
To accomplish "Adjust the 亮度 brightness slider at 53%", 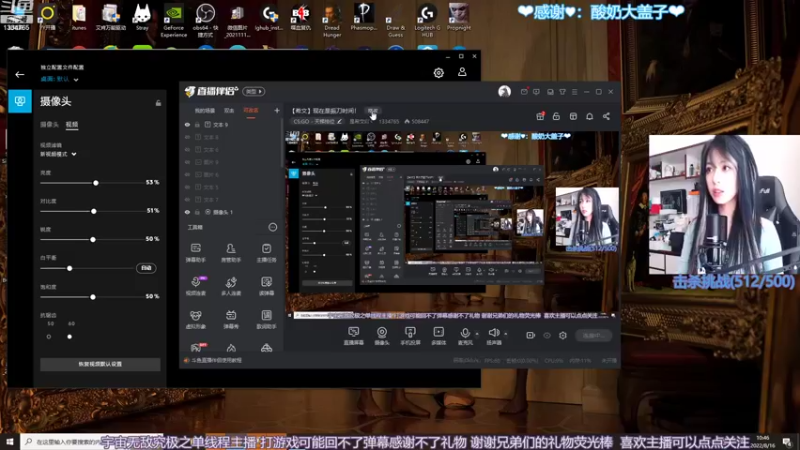I will click(x=95, y=183).
